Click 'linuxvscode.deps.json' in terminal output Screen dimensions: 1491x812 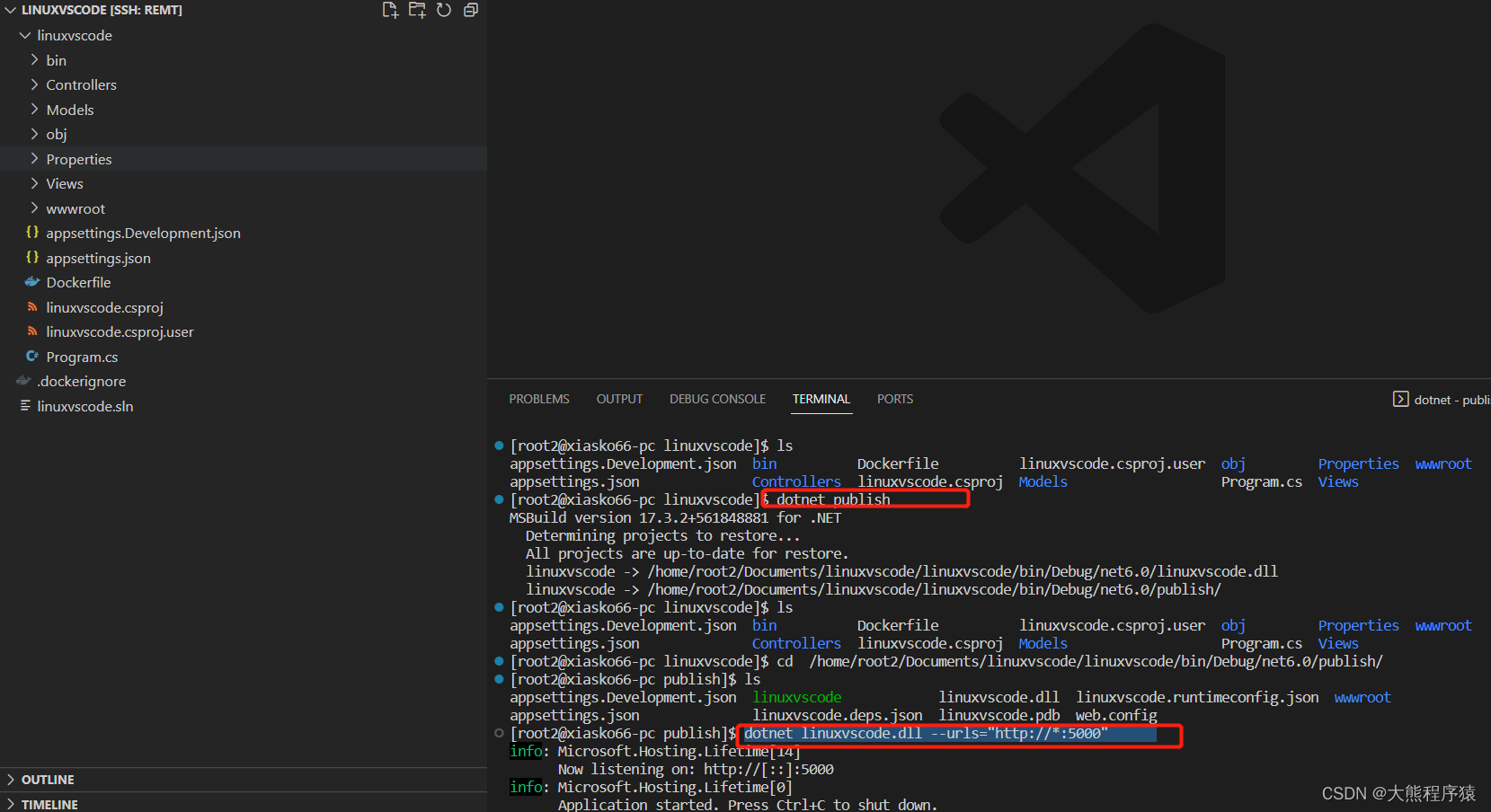point(838,715)
